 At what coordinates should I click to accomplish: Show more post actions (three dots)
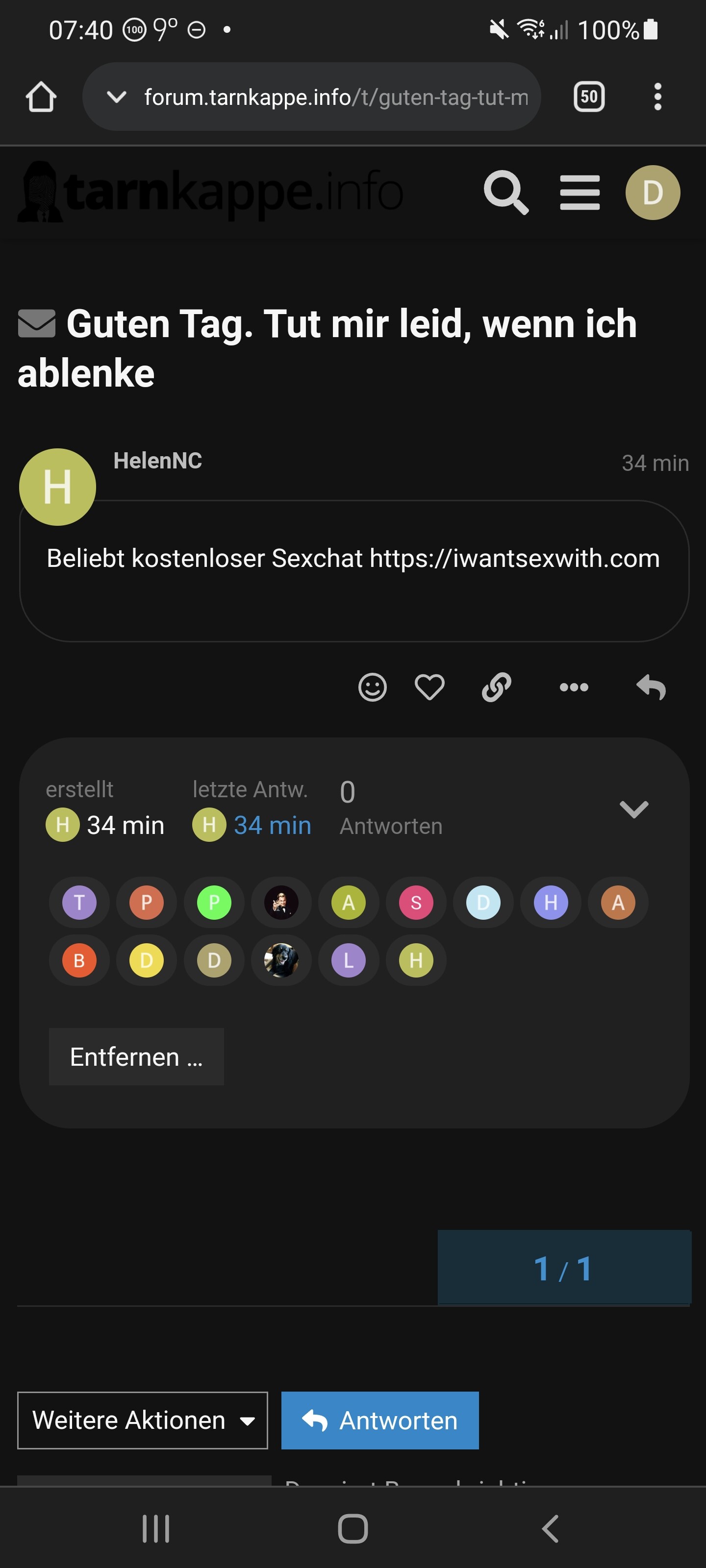[574, 687]
